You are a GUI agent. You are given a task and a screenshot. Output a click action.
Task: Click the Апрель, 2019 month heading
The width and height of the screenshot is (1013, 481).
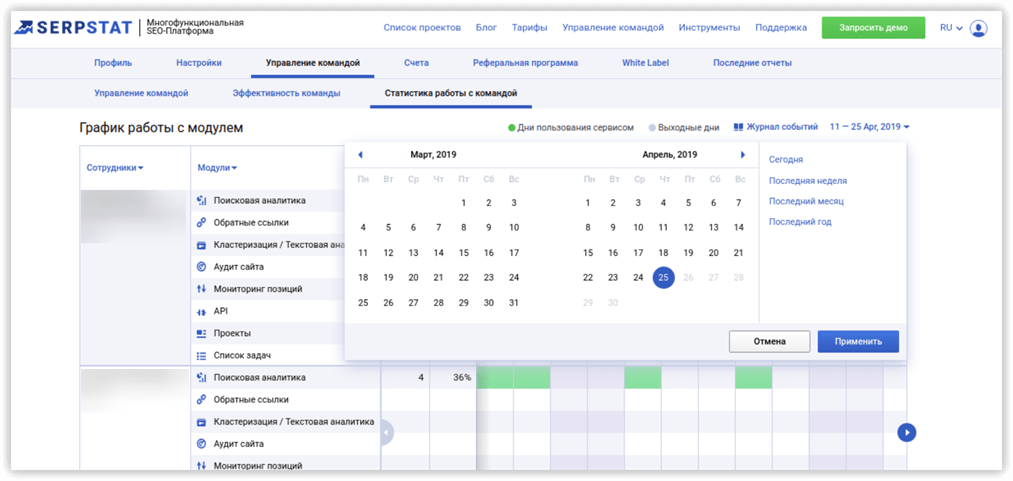tap(670, 155)
